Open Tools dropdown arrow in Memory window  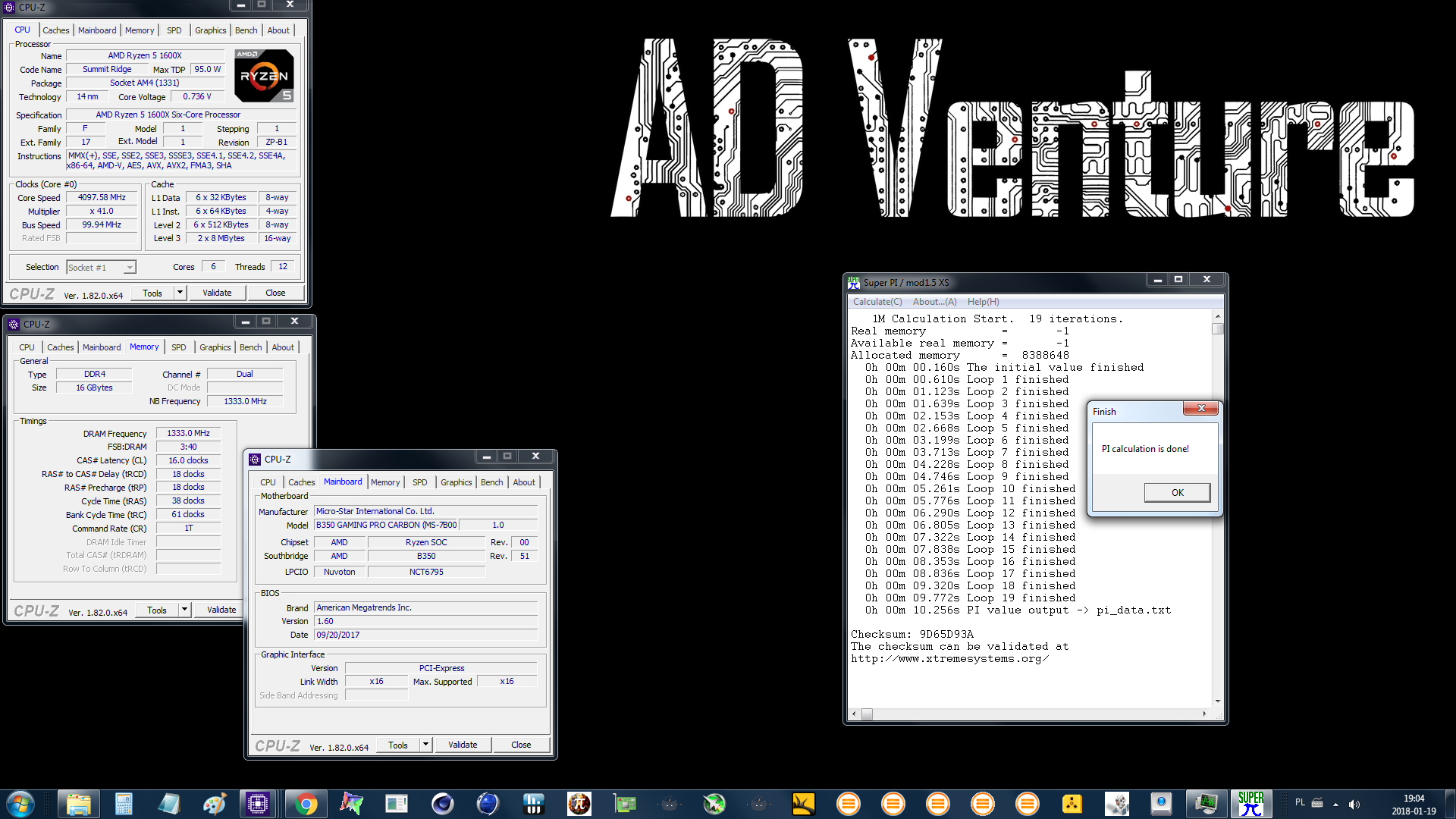(184, 610)
